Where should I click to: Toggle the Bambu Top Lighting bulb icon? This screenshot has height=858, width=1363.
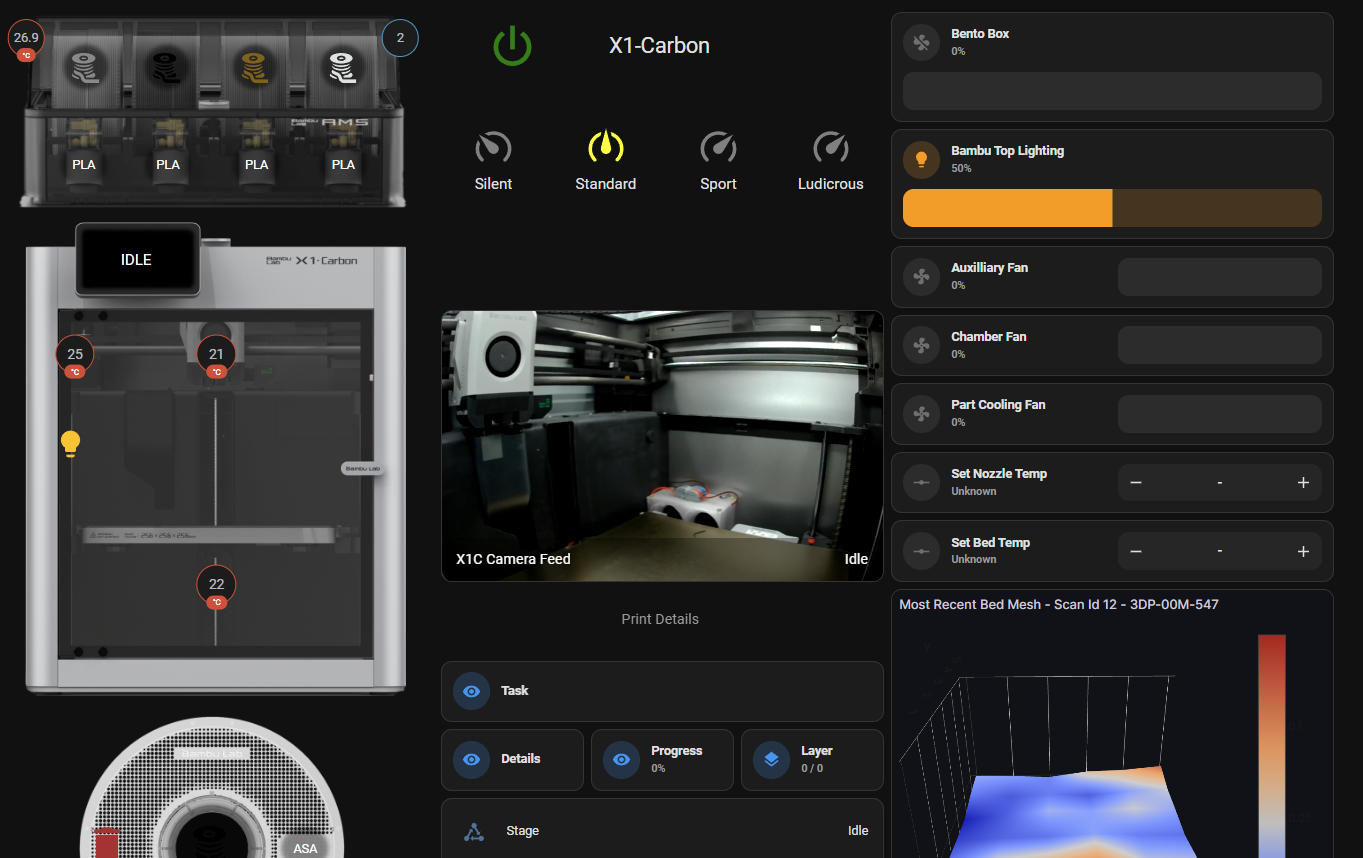point(921,159)
